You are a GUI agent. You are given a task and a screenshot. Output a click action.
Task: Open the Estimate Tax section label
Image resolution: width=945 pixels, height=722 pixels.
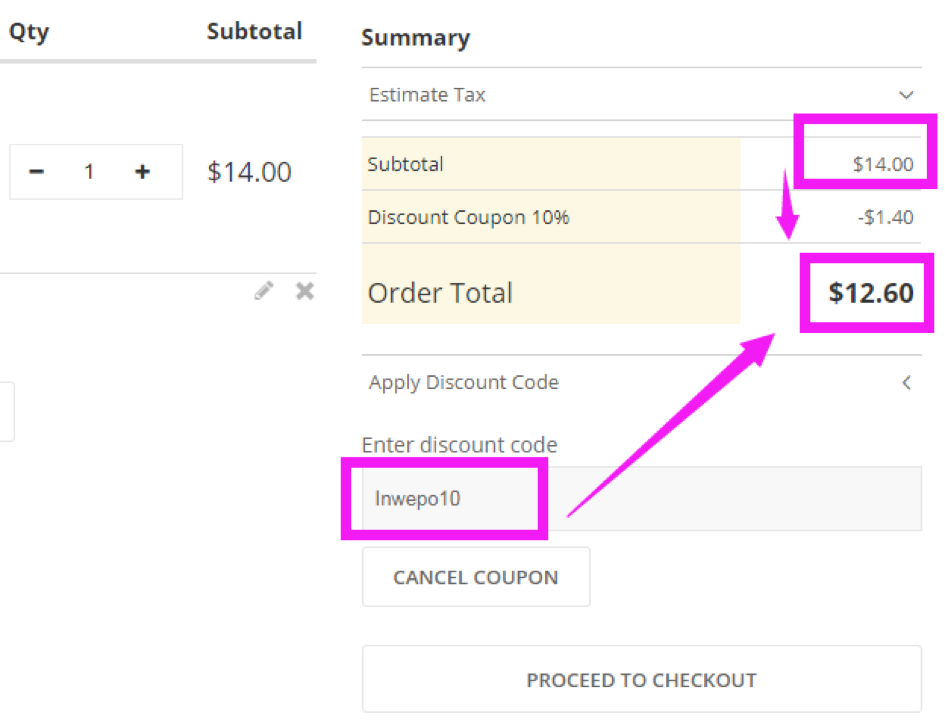[427, 95]
